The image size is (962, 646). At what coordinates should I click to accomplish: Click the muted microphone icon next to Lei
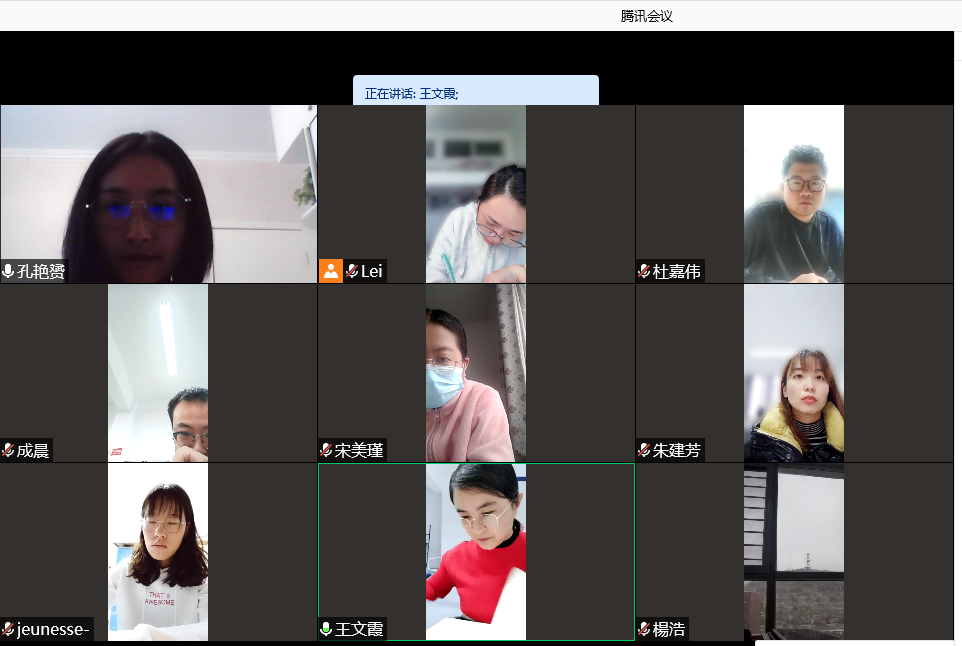pos(352,271)
